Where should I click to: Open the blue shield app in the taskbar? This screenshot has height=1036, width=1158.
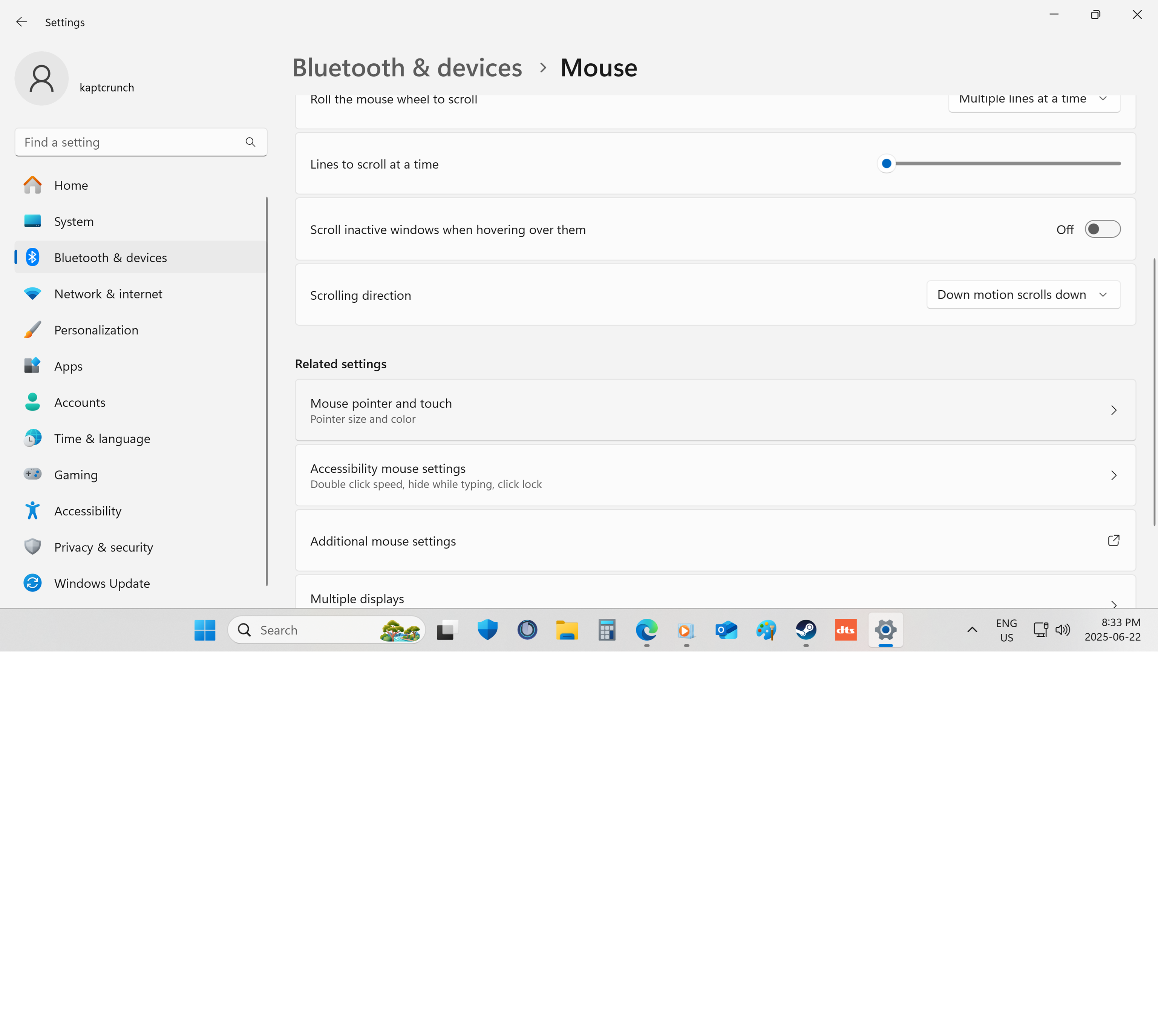click(x=487, y=630)
